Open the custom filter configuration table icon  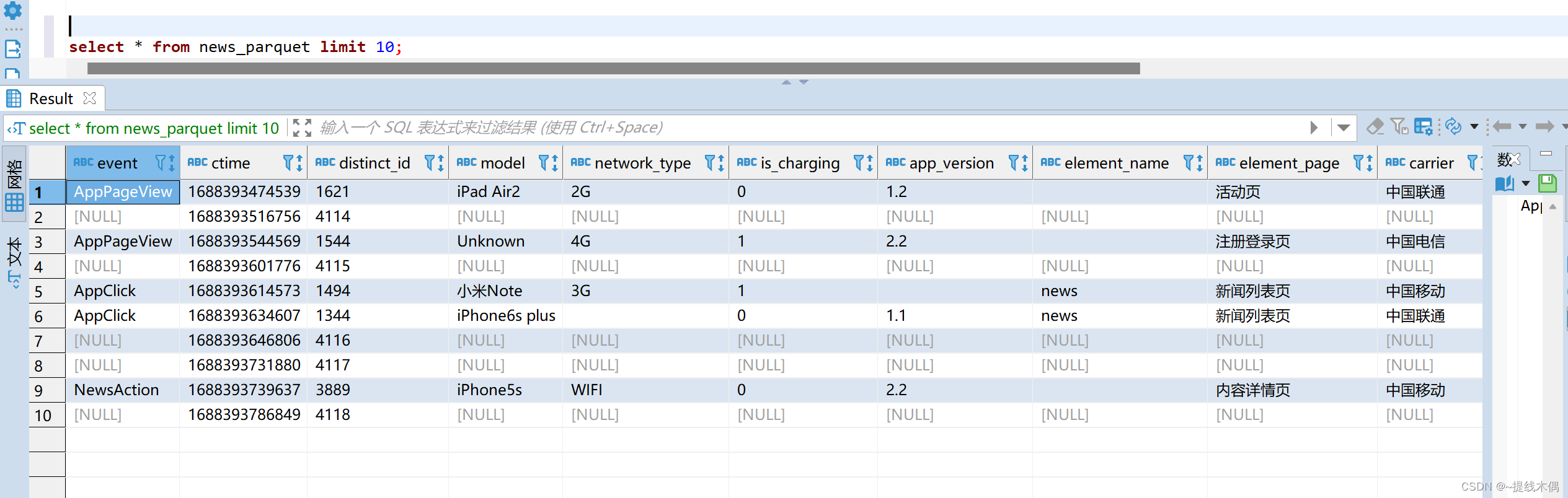coord(1423,126)
